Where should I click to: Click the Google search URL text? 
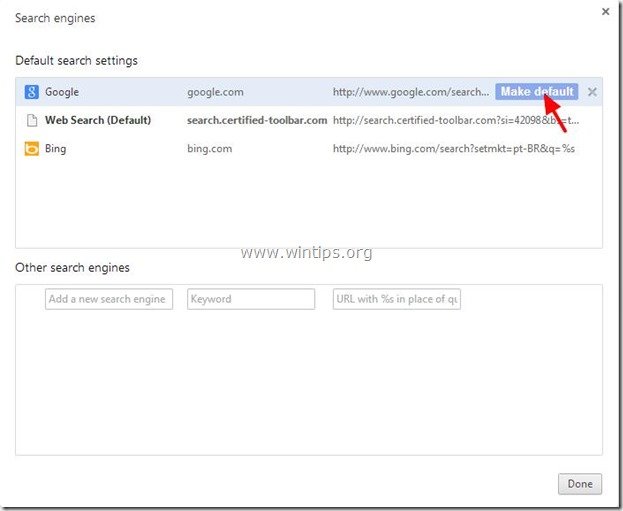411,92
